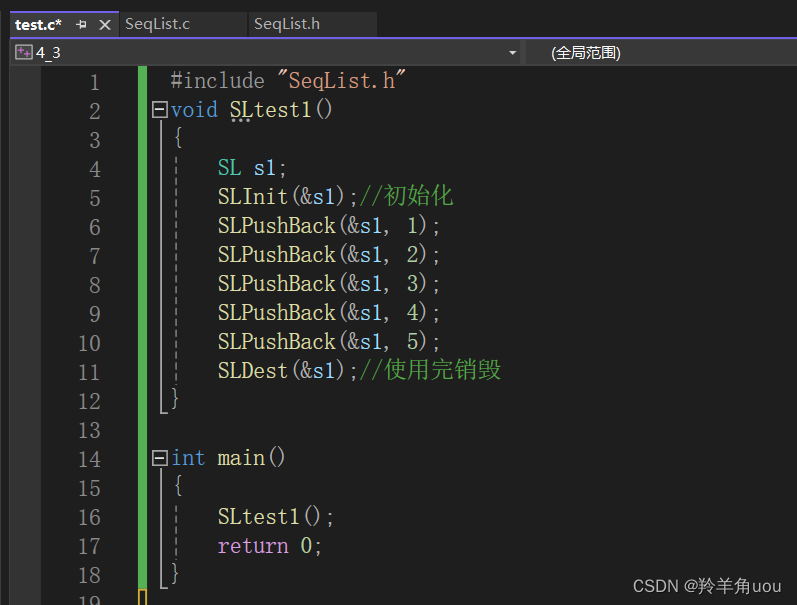Click SLPushBack(&s1, 2) line
Screen dimensions: 797x605
pos(328,255)
